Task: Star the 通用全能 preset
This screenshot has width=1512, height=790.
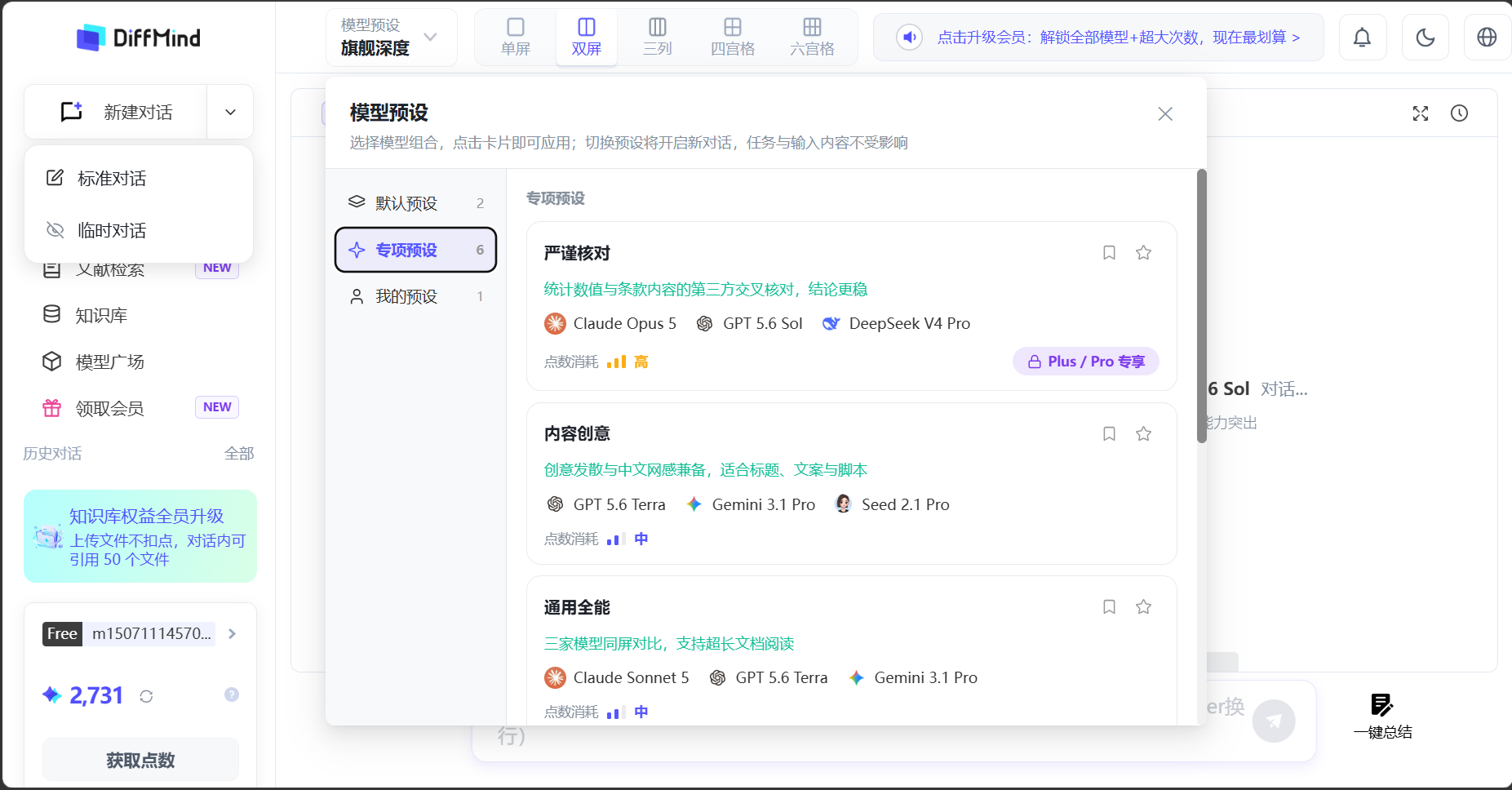Action: click(x=1143, y=607)
